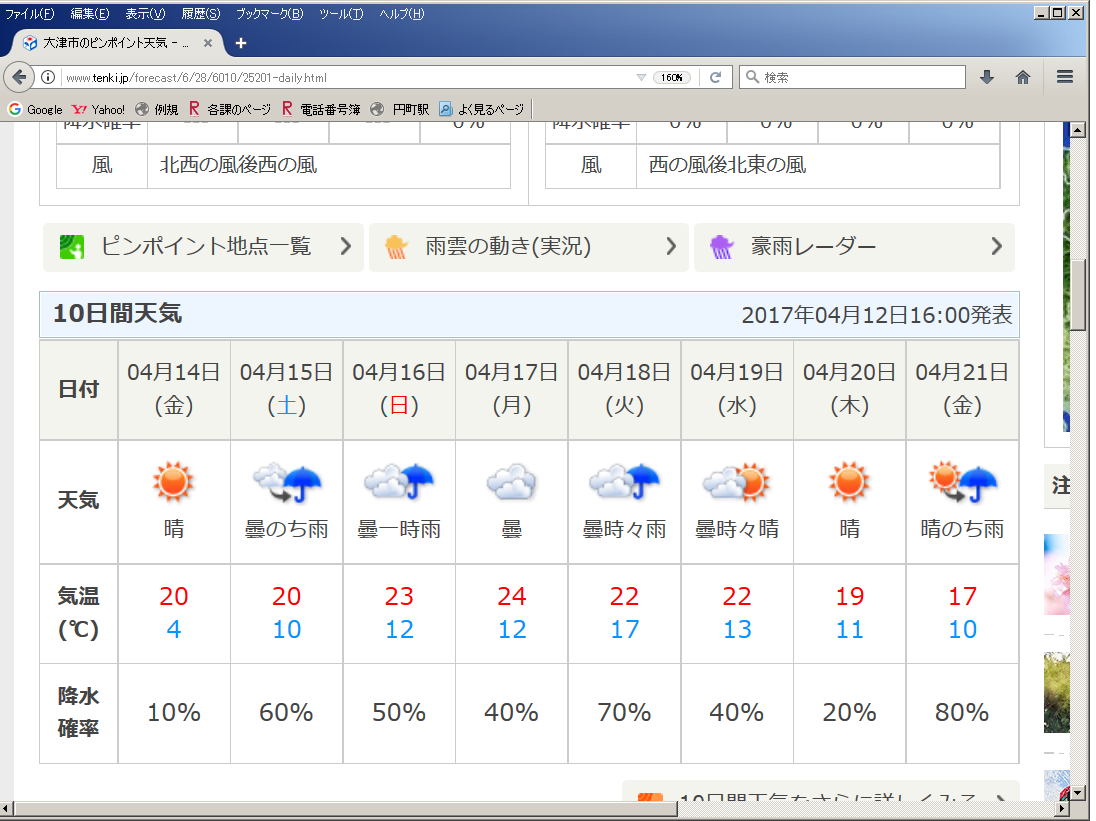Open the hamburger menu icon
This screenshot has width=1096, height=821.
coord(1065,77)
